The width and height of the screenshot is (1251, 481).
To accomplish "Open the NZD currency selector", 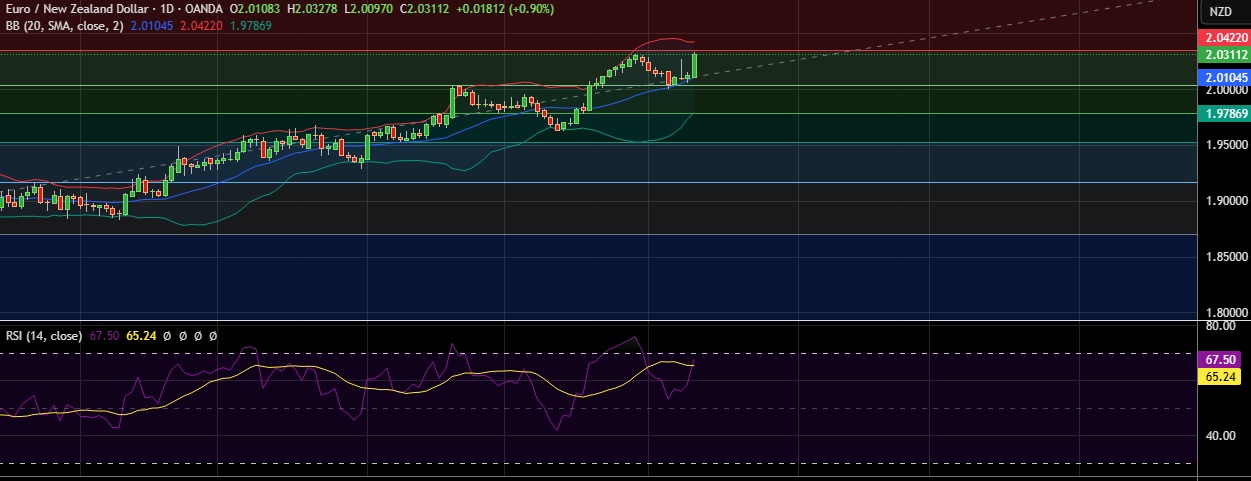I will pos(1220,12).
